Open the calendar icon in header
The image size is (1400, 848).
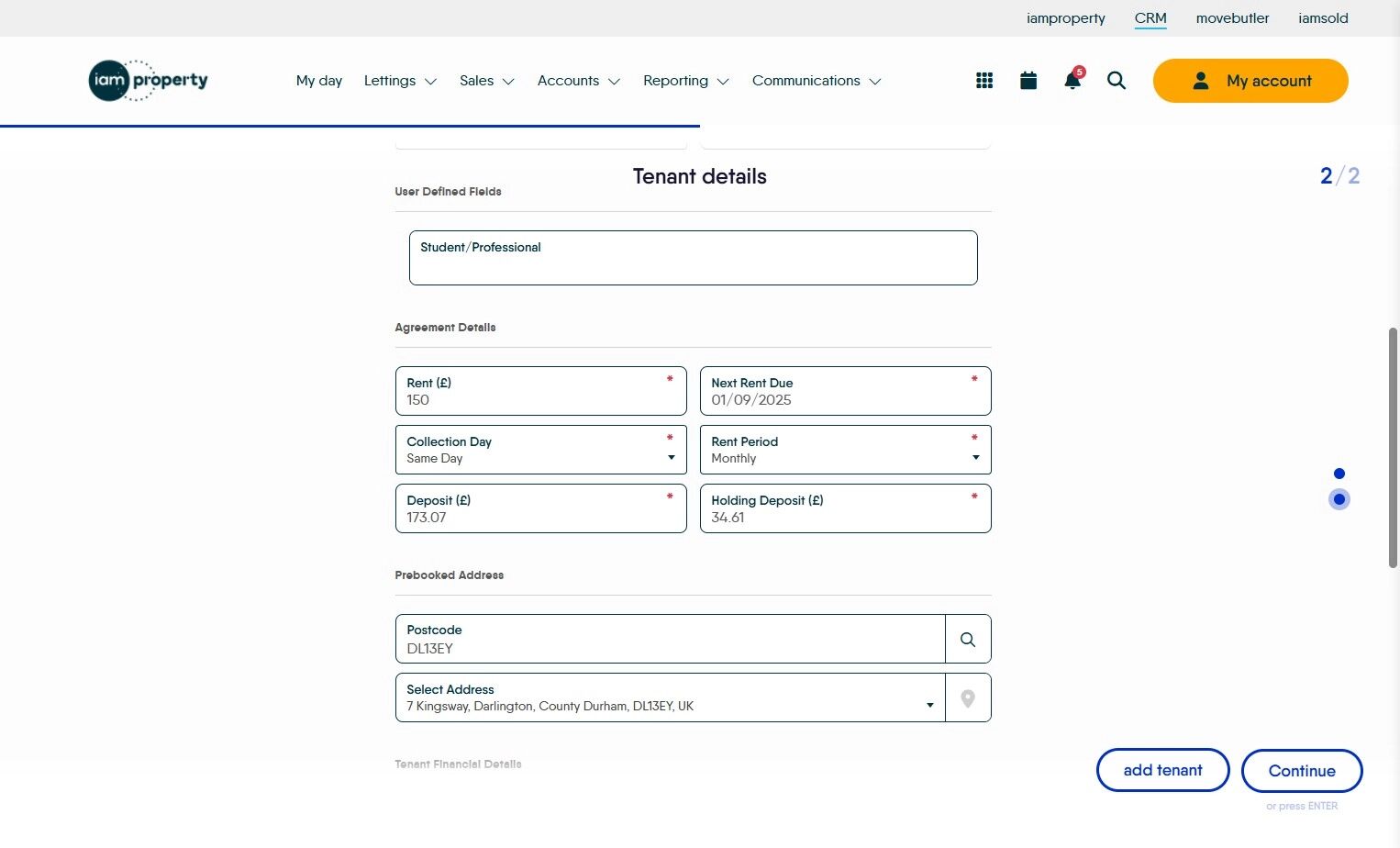(x=1028, y=81)
